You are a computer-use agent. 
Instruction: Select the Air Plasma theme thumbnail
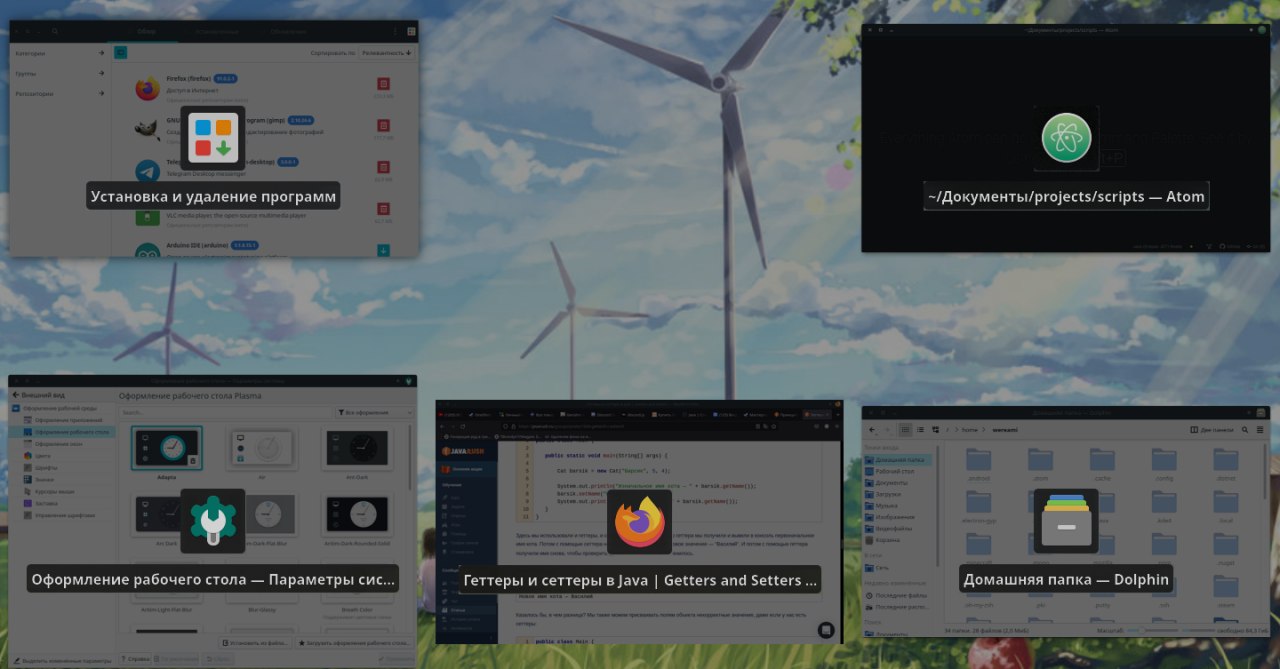pos(261,448)
